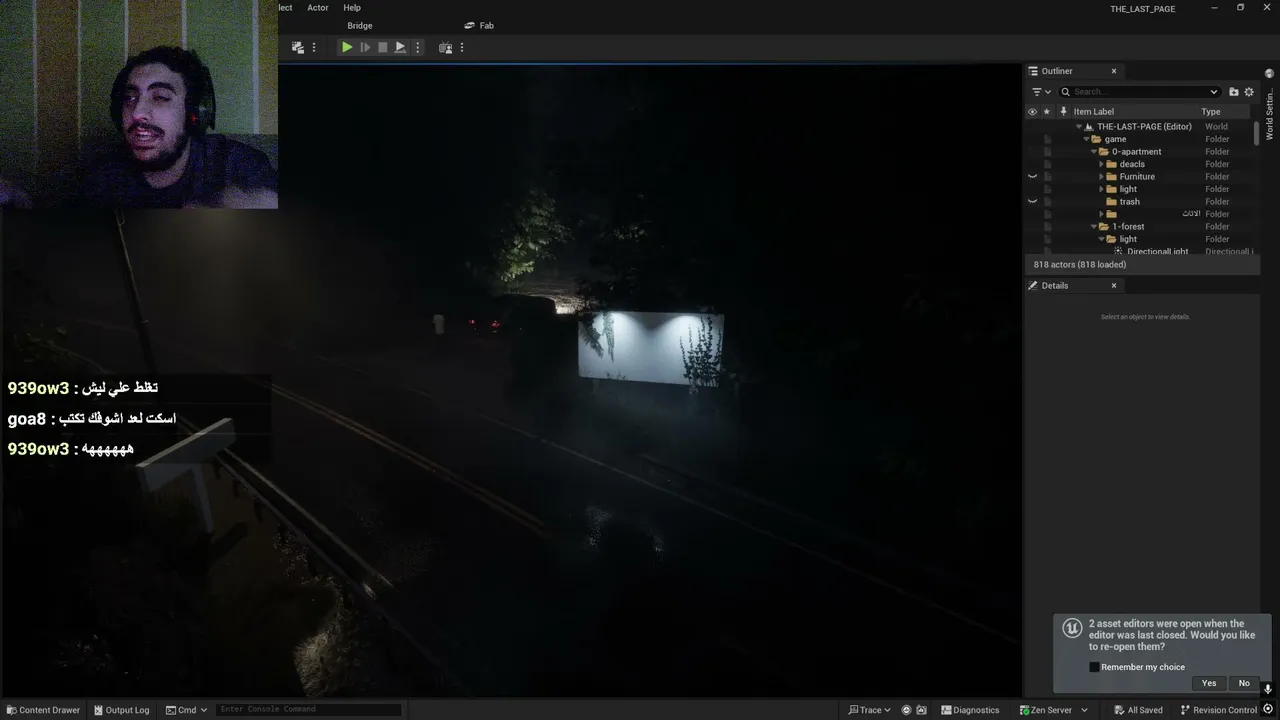Stop the simulation with the stop button
1280x720 pixels.
(x=382, y=47)
